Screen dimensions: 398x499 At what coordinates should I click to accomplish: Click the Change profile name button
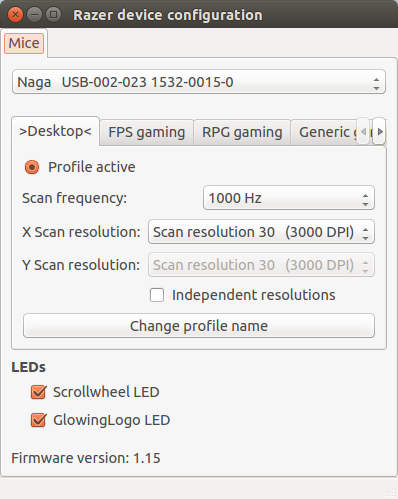coord(199,326)
